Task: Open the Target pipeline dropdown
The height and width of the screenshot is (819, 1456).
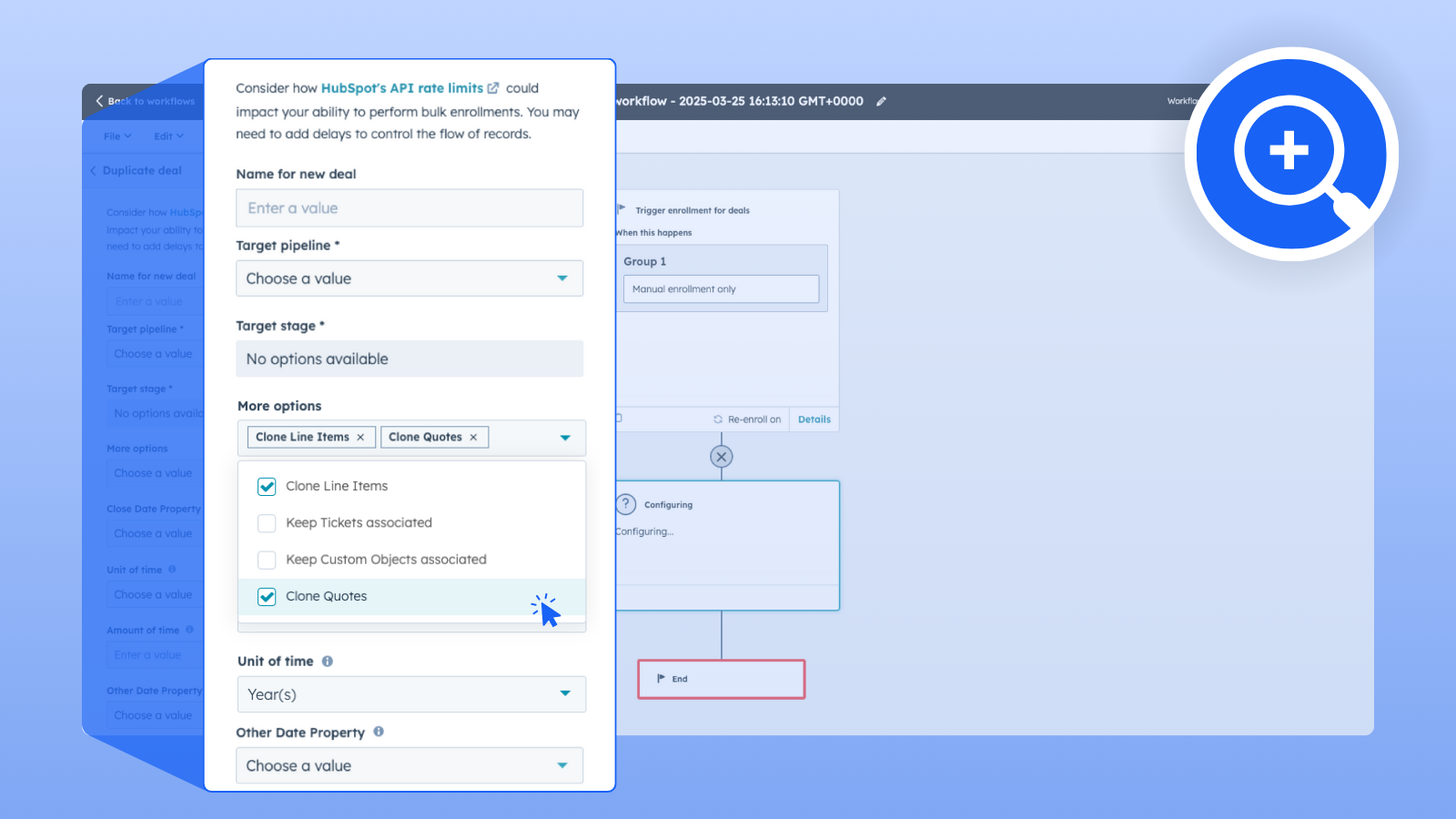Action: pos(409,278)
